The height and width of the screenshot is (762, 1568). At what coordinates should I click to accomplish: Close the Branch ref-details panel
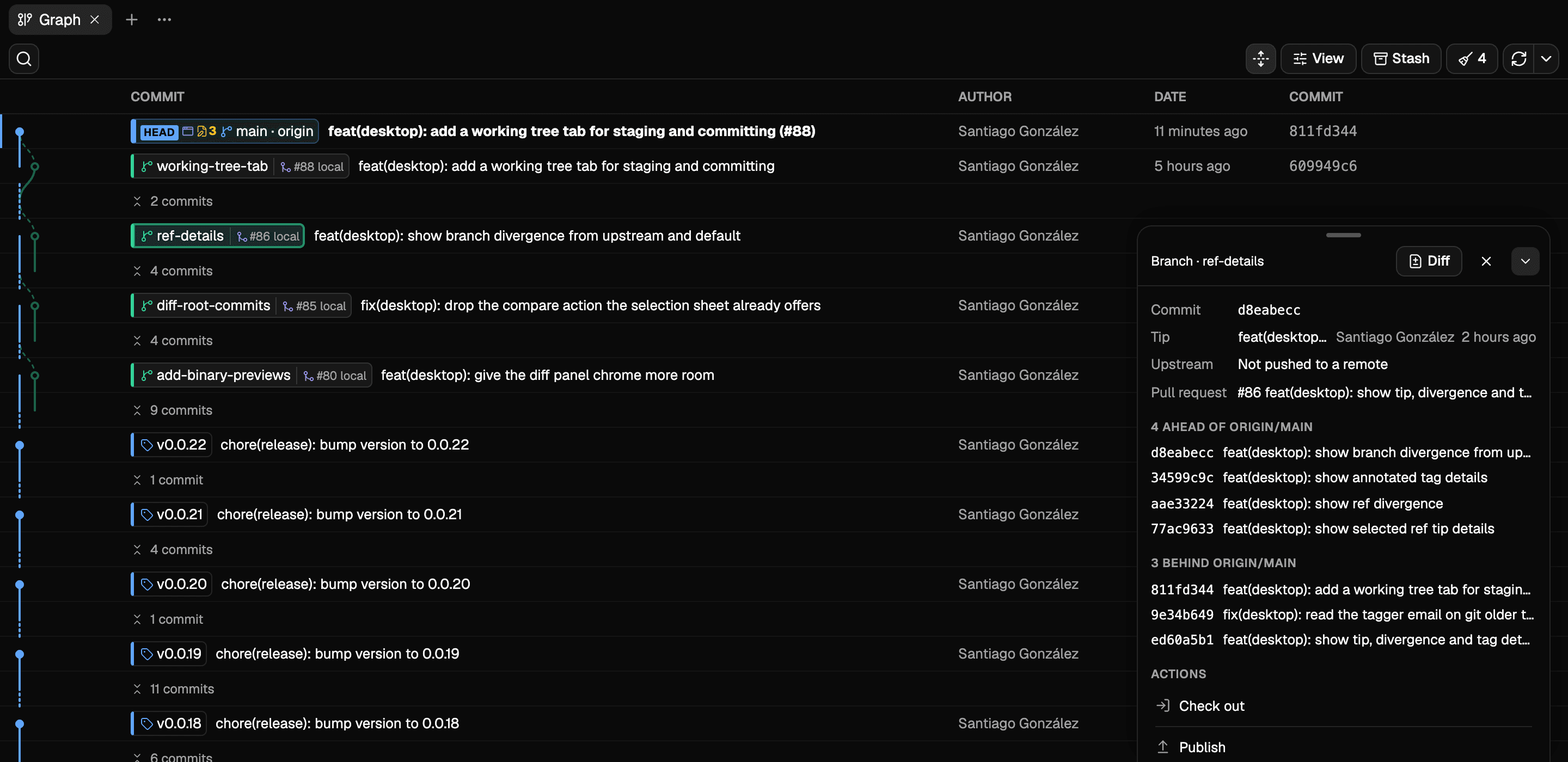pyautogui.click(x=1486, y=261)
